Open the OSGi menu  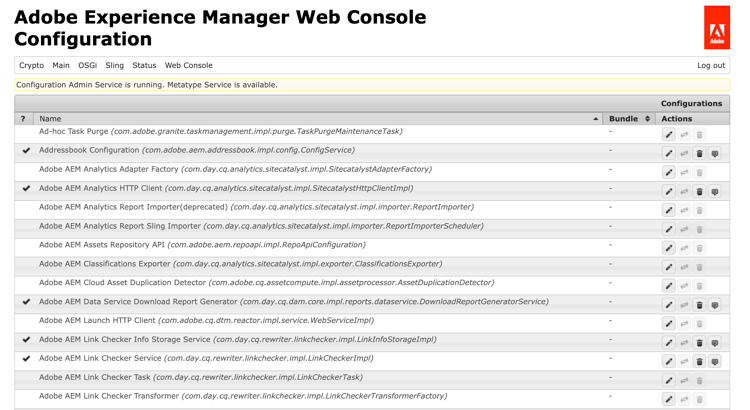coord(88,65)
